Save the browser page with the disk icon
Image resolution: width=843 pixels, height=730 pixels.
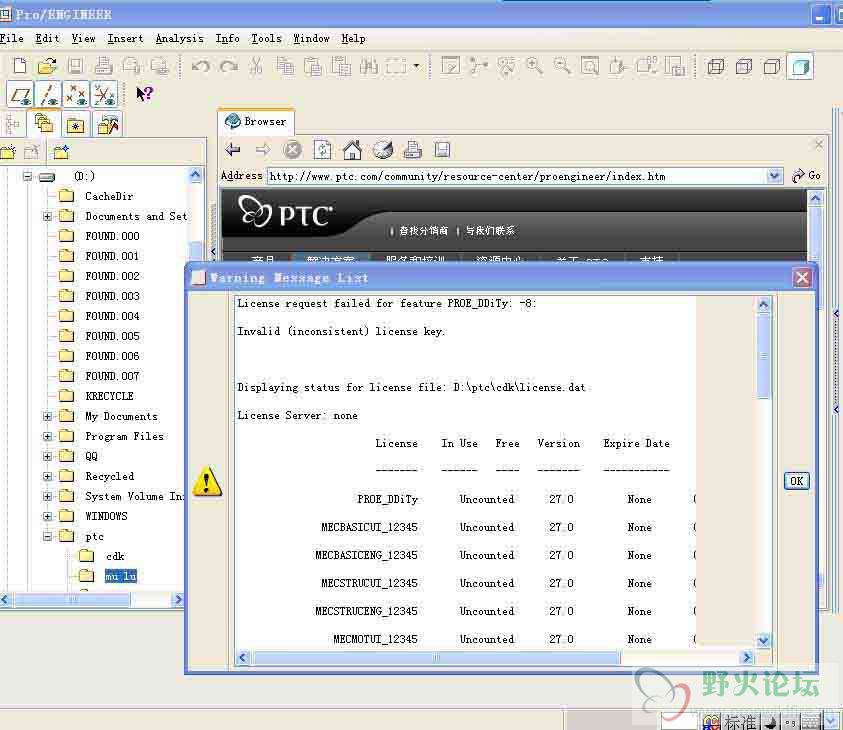click(x=442, y=150)
